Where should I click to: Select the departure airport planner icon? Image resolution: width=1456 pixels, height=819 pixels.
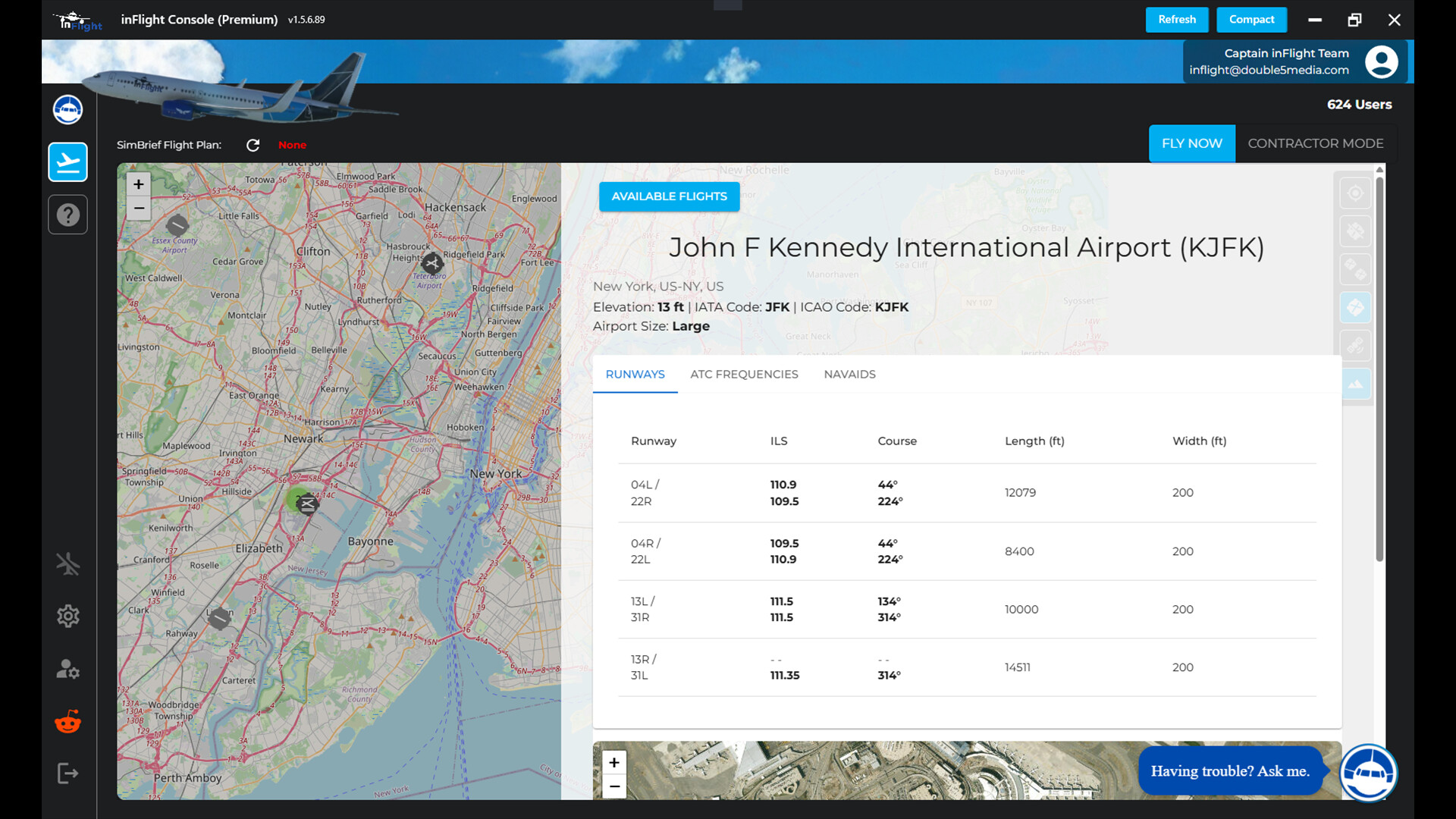coord(67,162)
